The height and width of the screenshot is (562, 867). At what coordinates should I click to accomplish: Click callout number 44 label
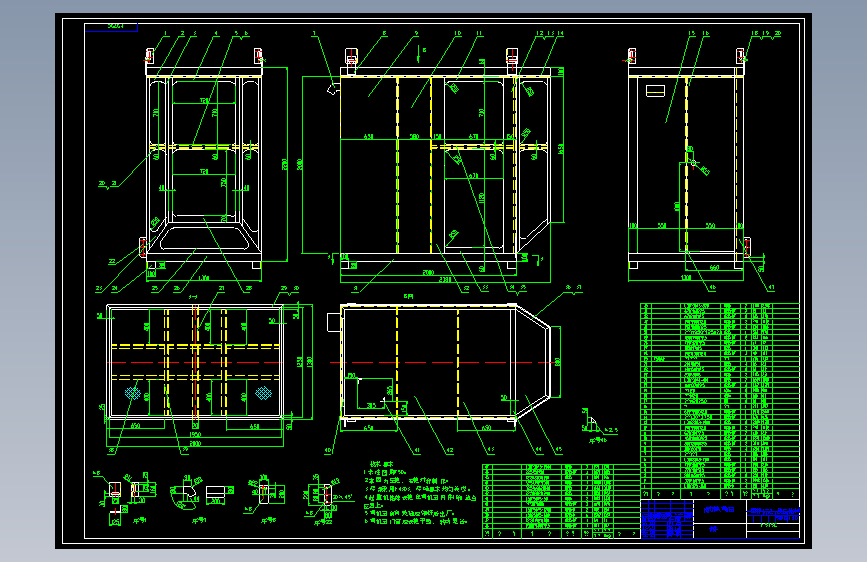pyautogui.click(x=539, y=451)
